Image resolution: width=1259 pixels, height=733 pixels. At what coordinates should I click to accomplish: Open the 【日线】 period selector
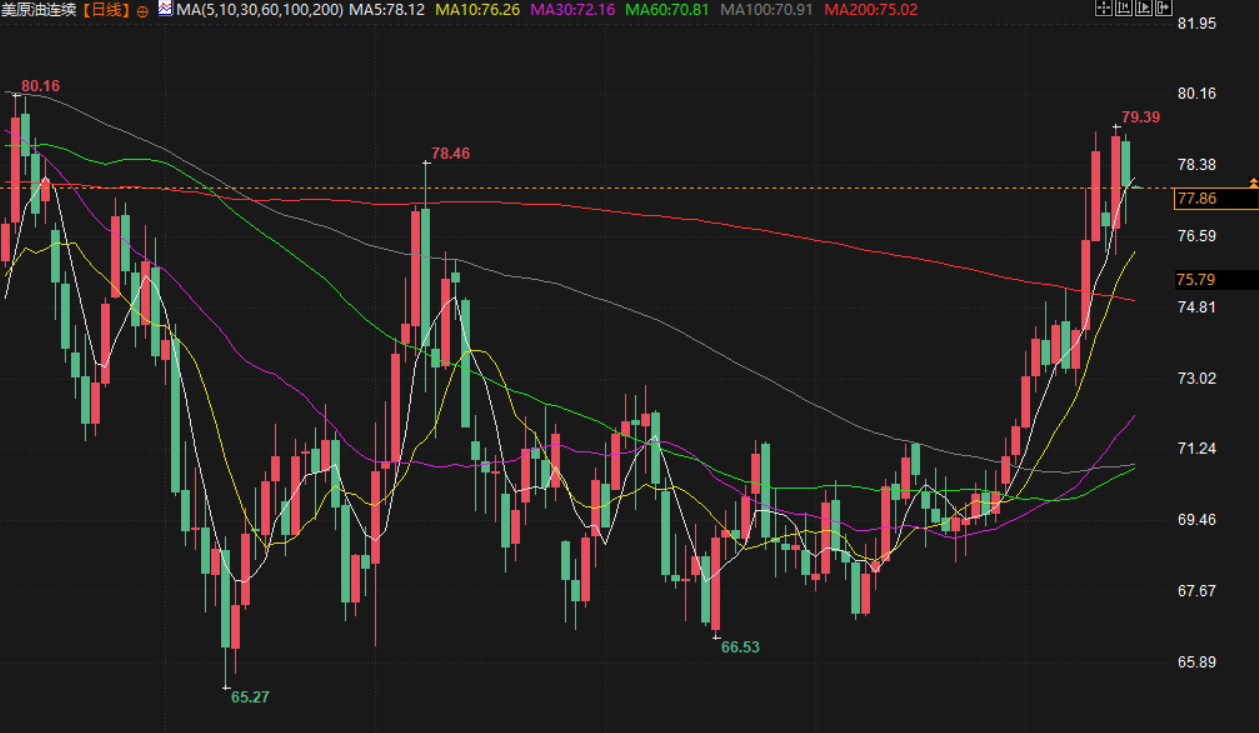[106, 9]
